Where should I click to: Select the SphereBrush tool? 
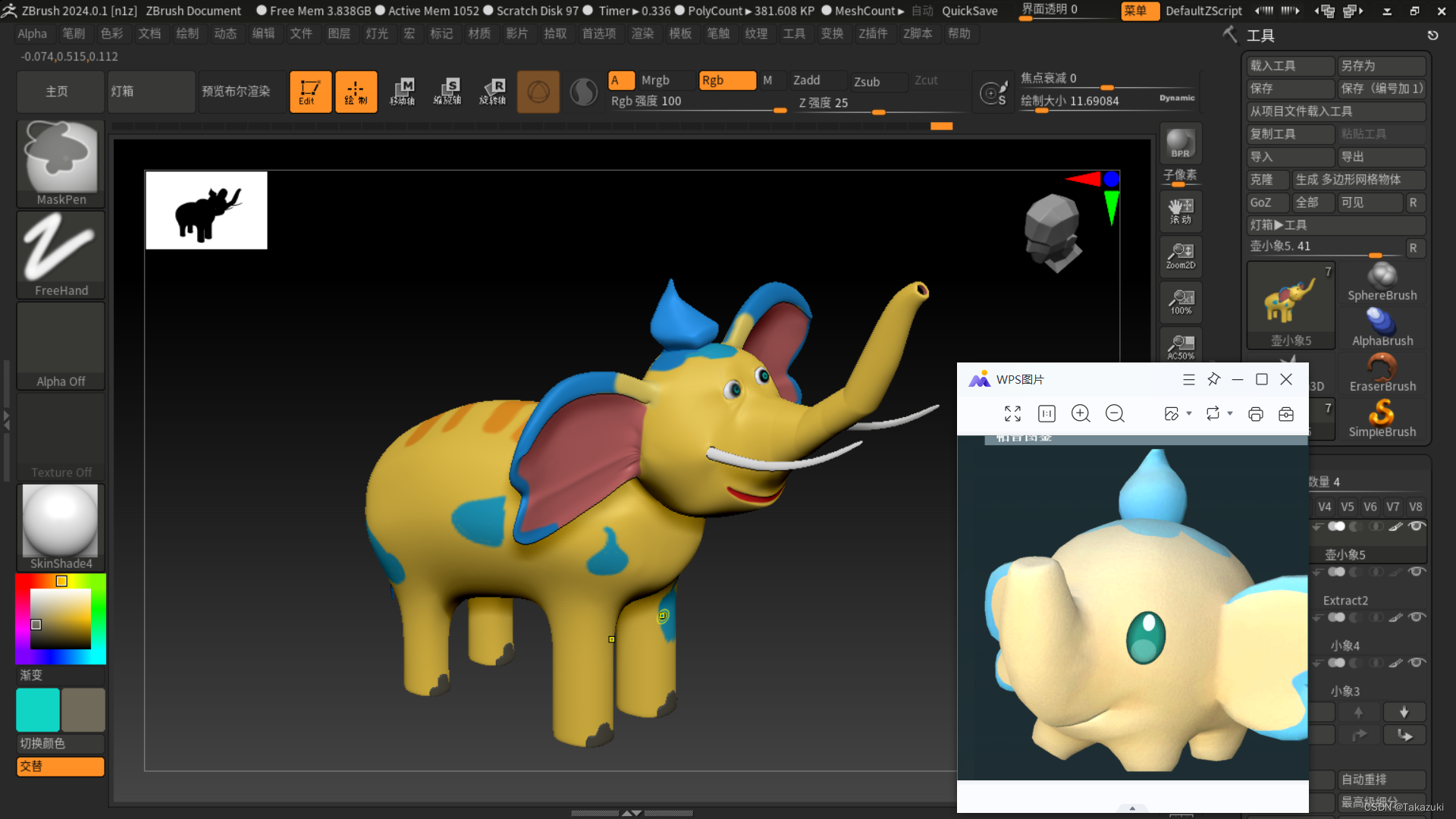click(x=1382, y=281)
